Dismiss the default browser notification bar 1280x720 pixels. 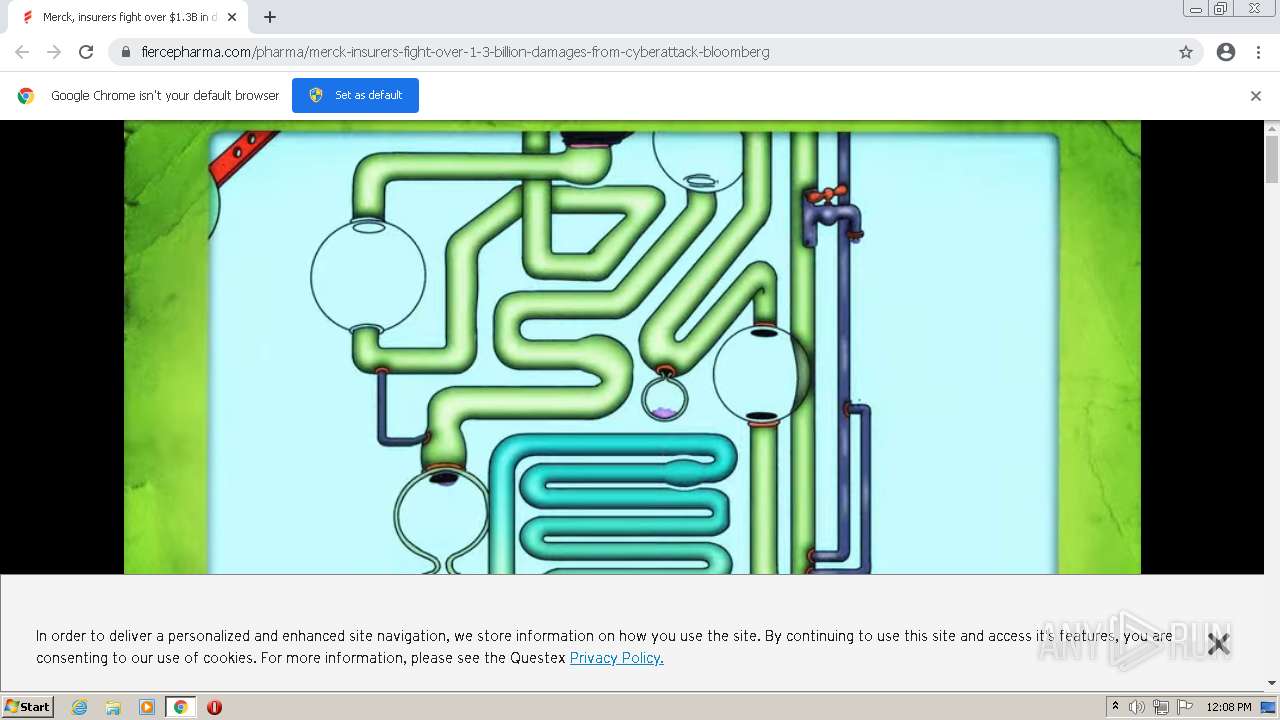point(1256,96)
